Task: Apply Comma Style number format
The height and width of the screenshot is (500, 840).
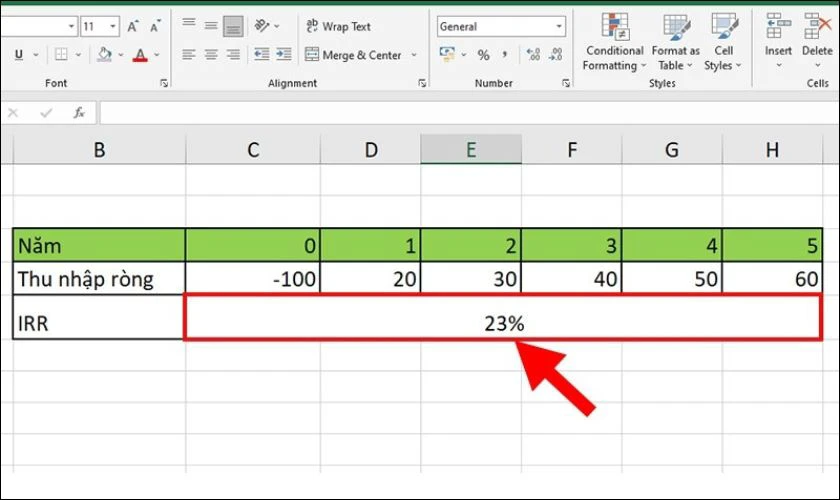Action: [505, 55]
